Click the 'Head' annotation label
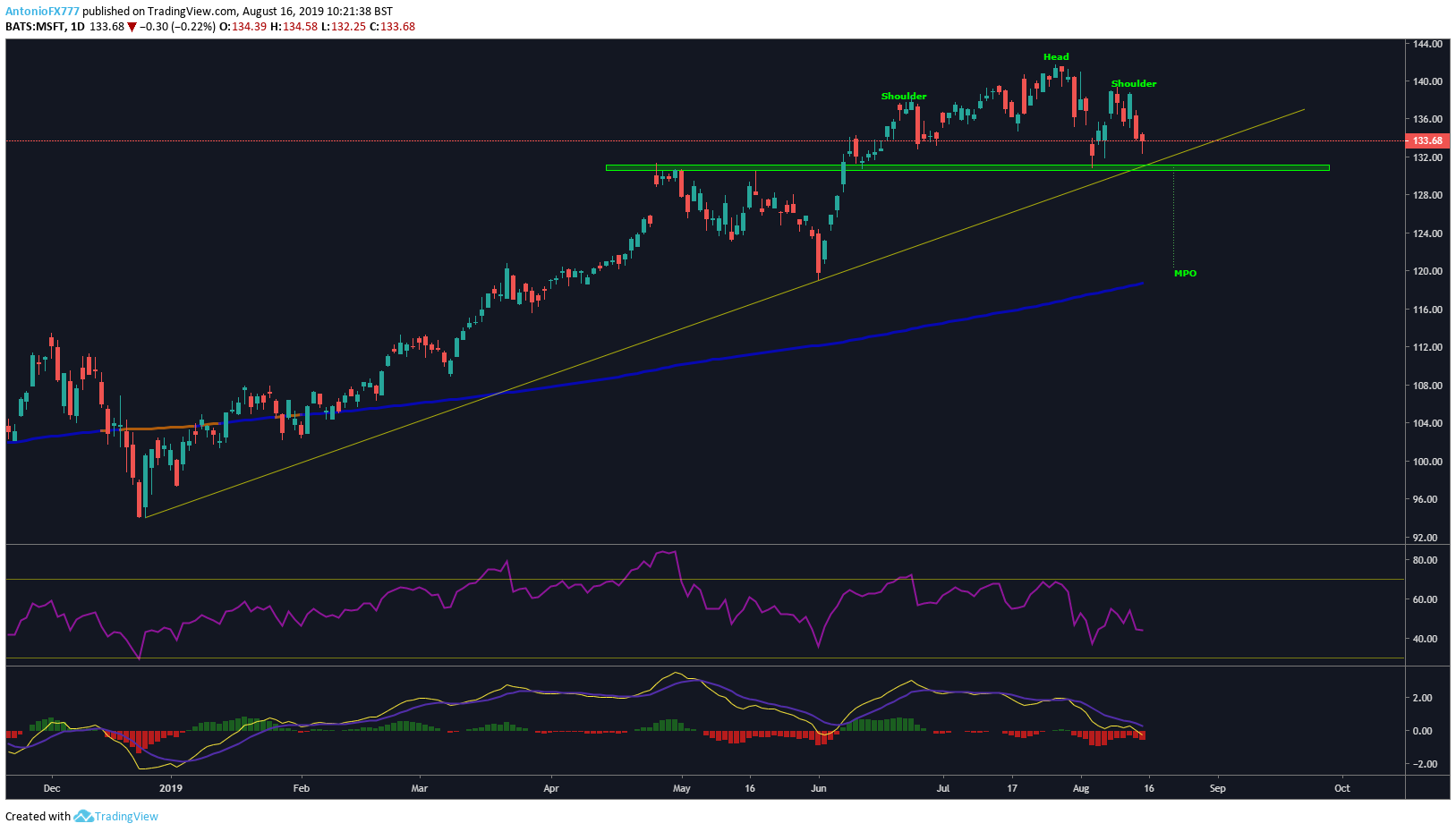This screenshot has height=832, width=1456. pyautogui.click(x=1056, y=57)
